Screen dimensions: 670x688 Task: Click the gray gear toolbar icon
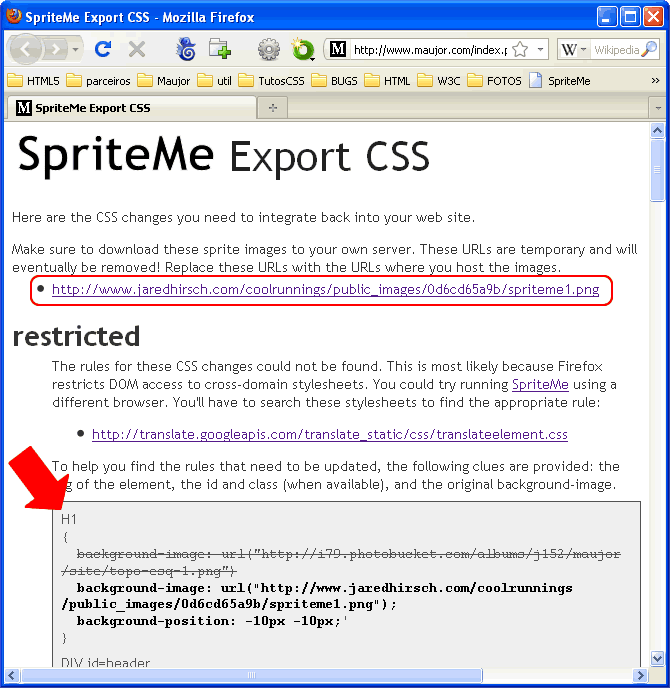point(268,49)
